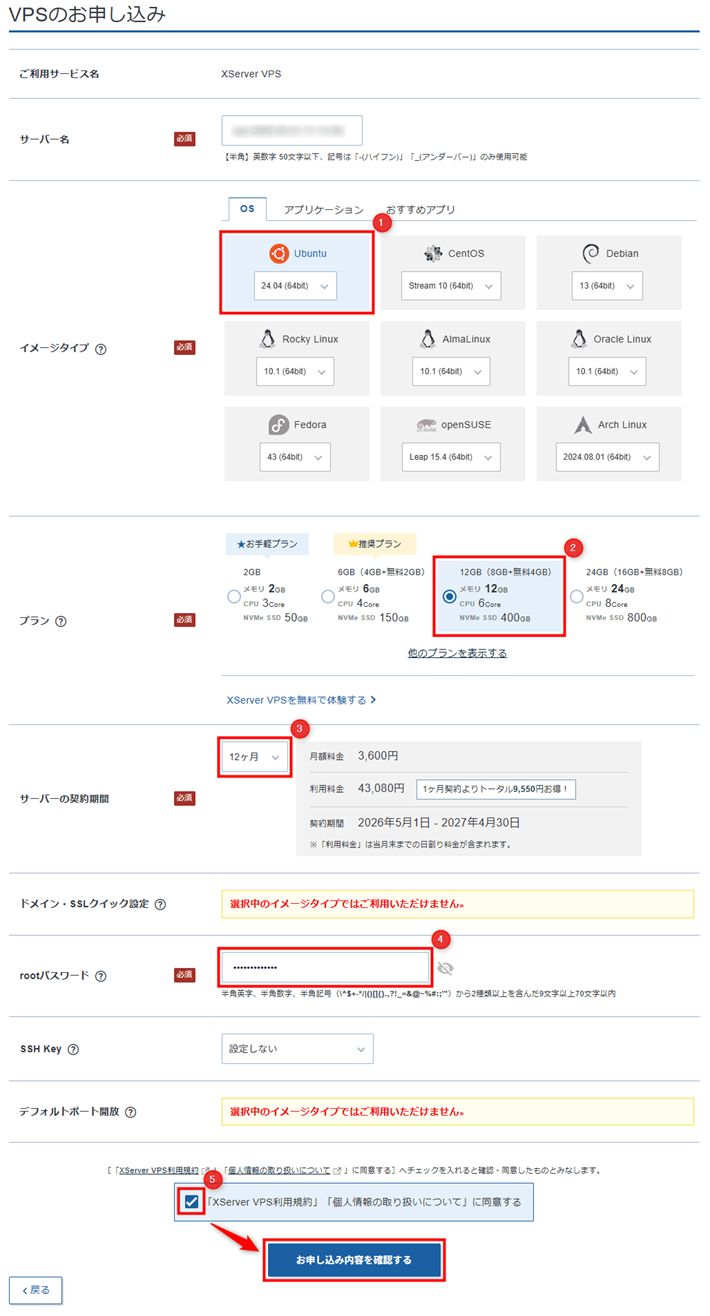Select the 12GB plan radio button
710x1316 pixels.
click(449, 597)
